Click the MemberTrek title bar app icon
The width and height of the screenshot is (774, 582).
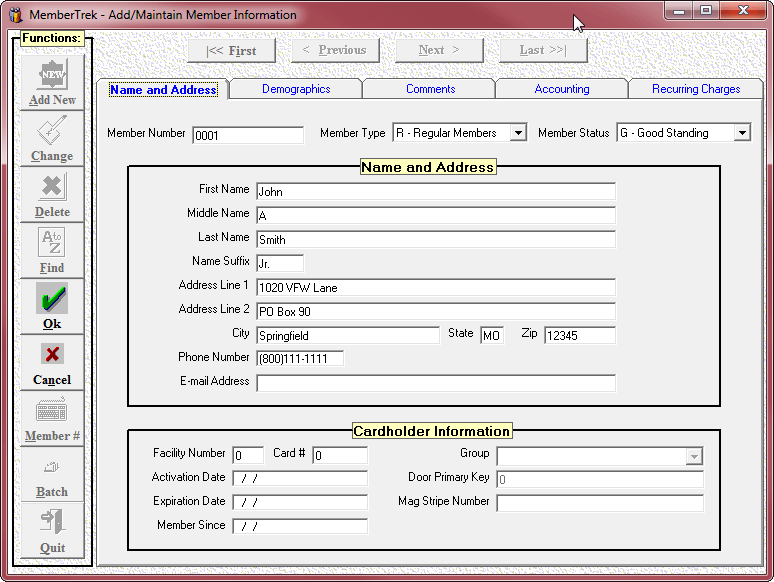tap(16, 15)
